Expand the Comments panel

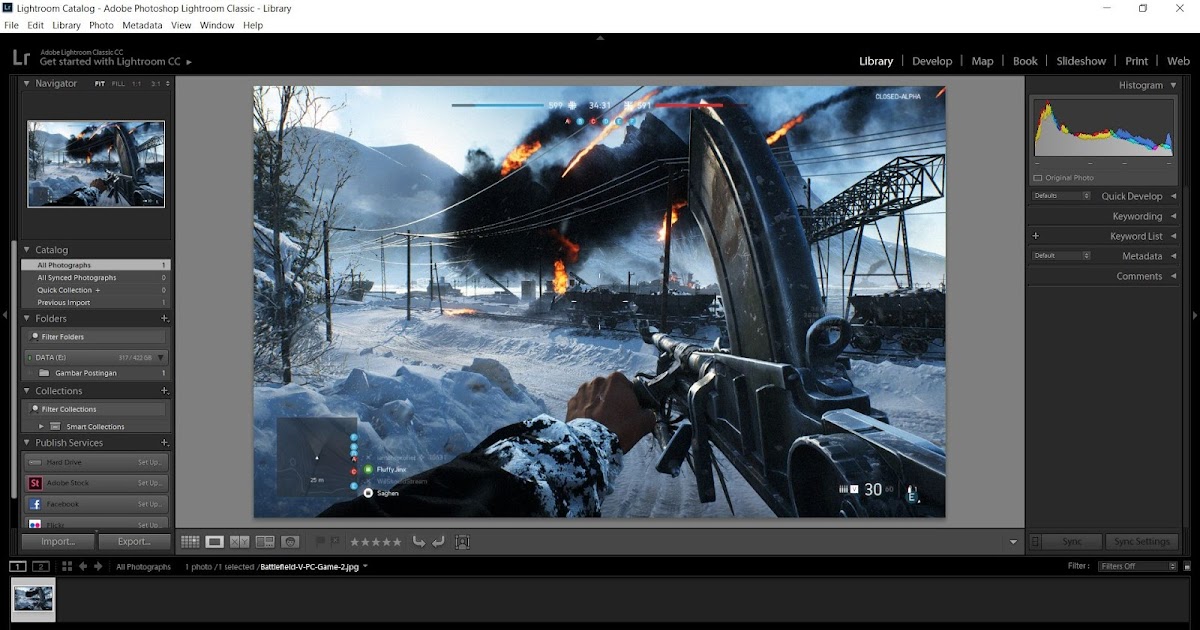[x=1173, y=277]
